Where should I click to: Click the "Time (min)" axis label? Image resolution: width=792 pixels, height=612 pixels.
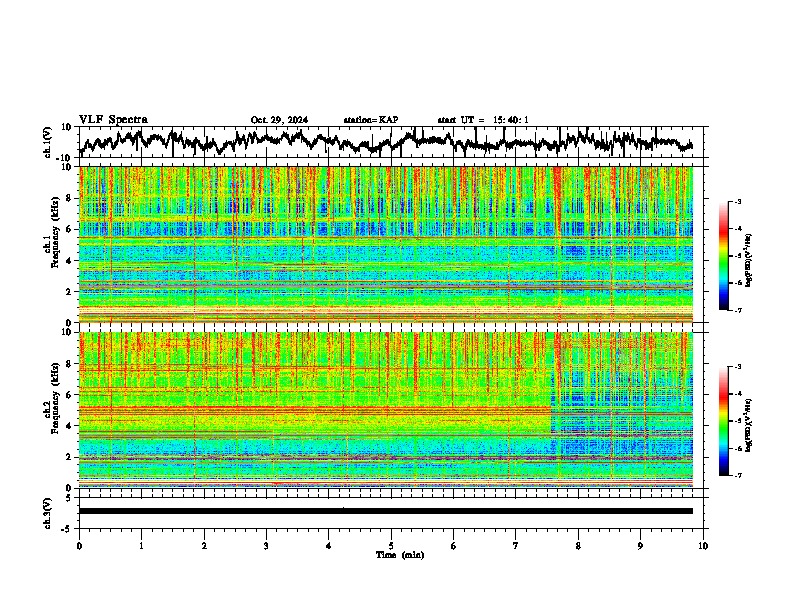tap(400, 555)
